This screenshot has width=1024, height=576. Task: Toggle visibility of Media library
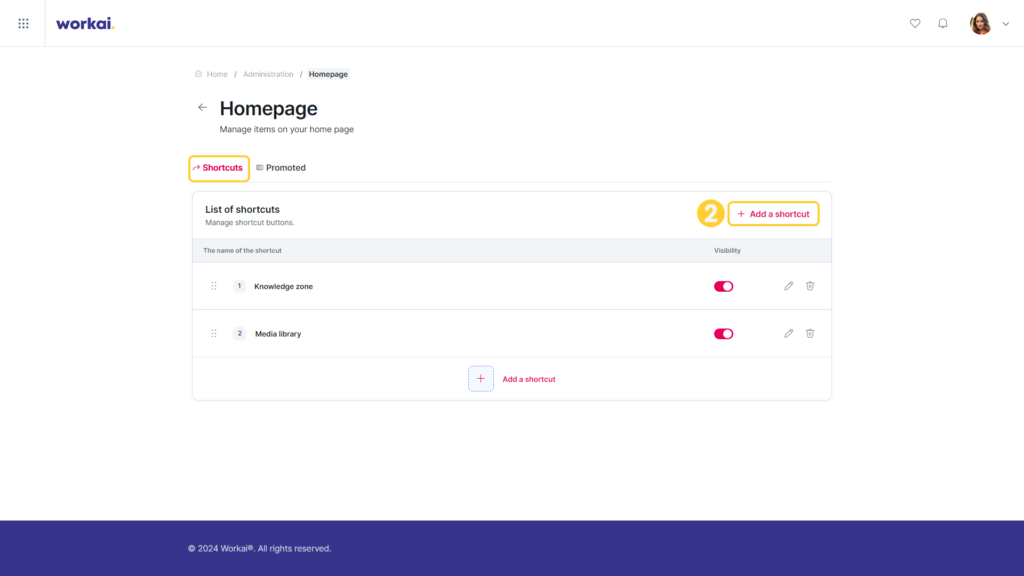724,334
